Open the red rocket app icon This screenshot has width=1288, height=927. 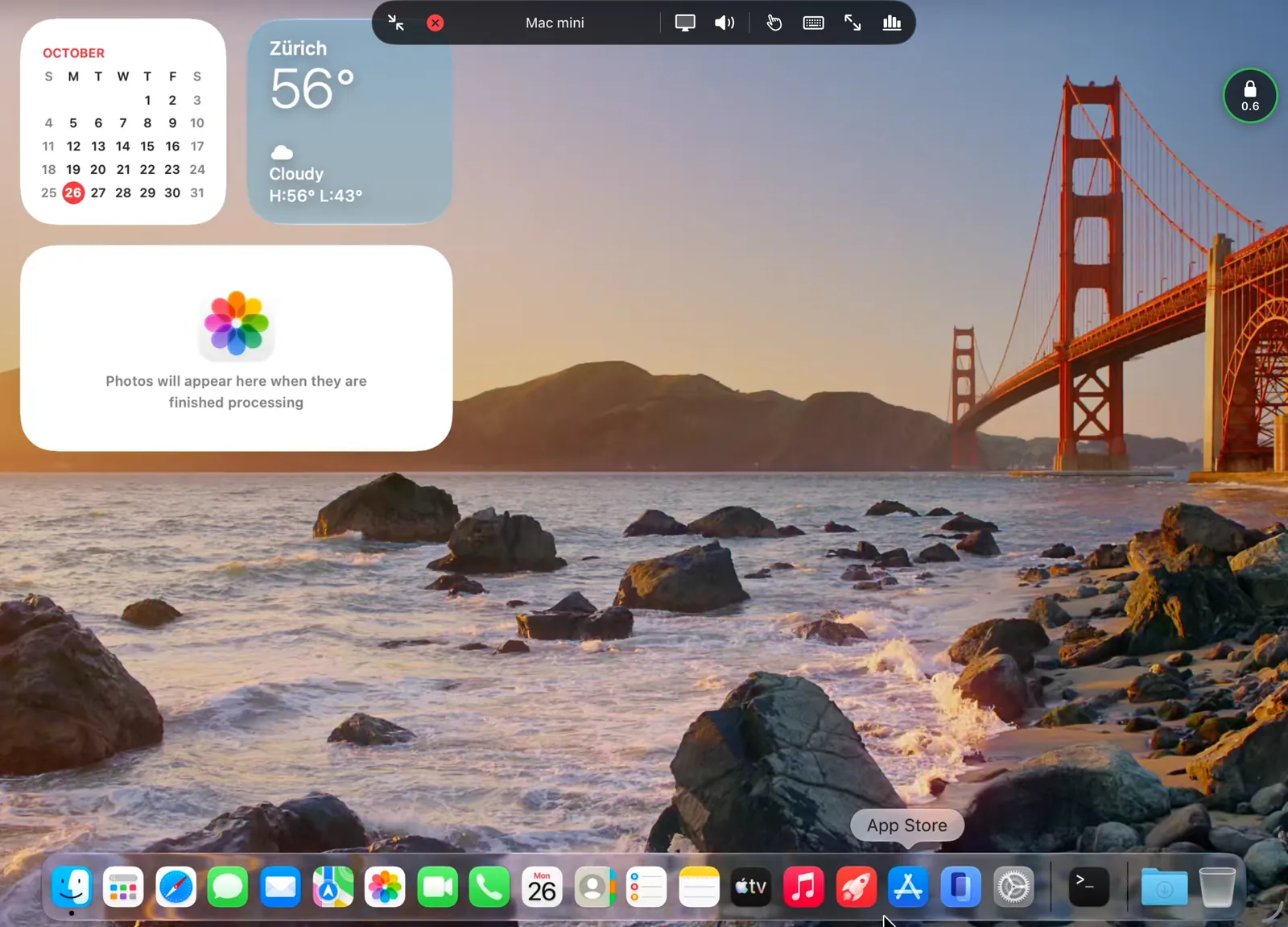(856, 887)
